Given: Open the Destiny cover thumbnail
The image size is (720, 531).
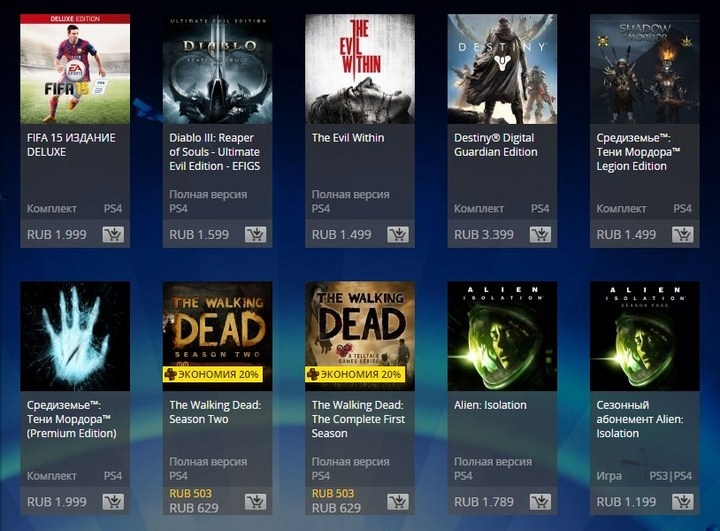Looking at the screenshot, I should tap(502, 69).
